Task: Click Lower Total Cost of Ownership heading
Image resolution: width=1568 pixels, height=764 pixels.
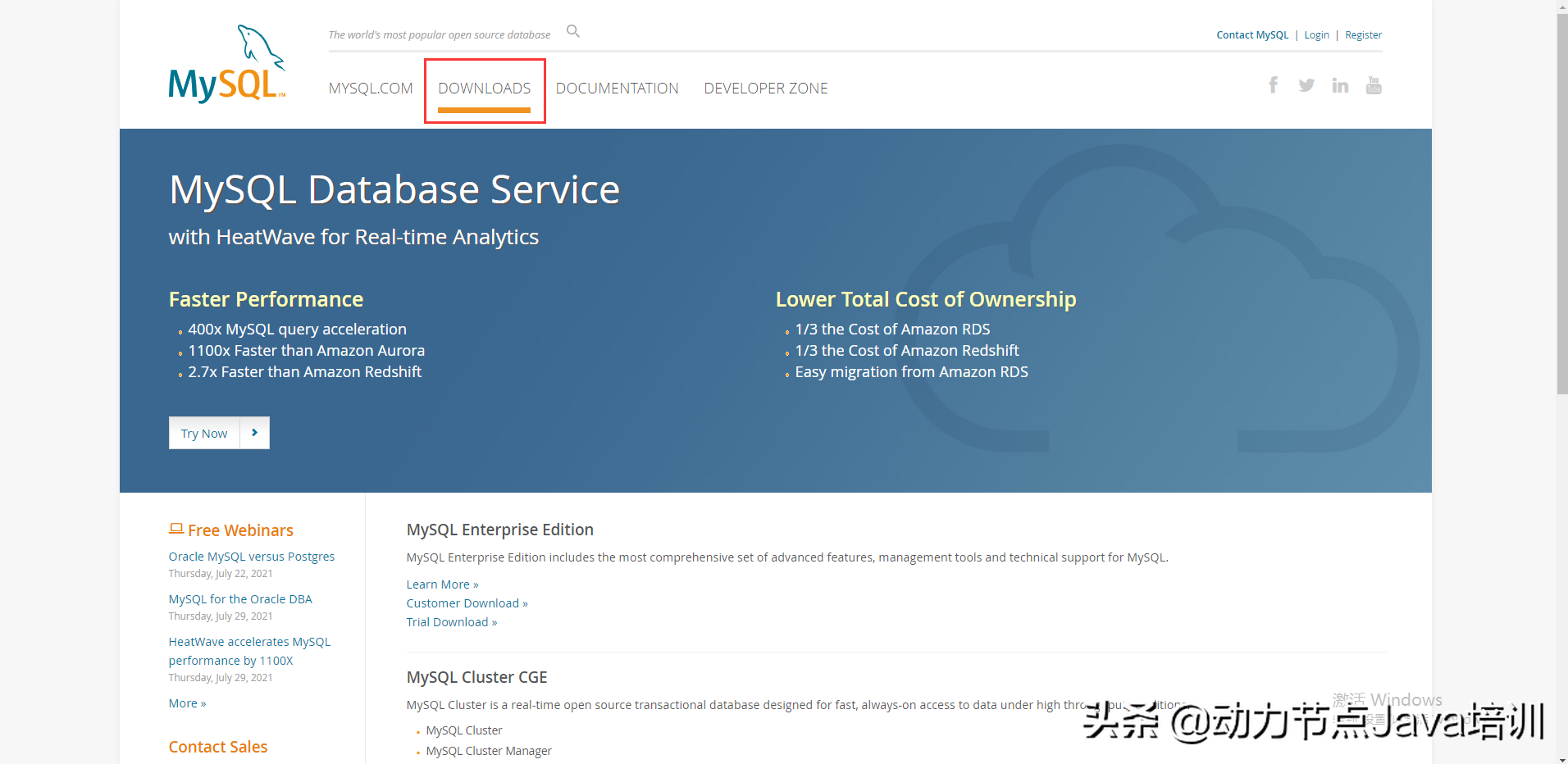Action: (926, 299)
